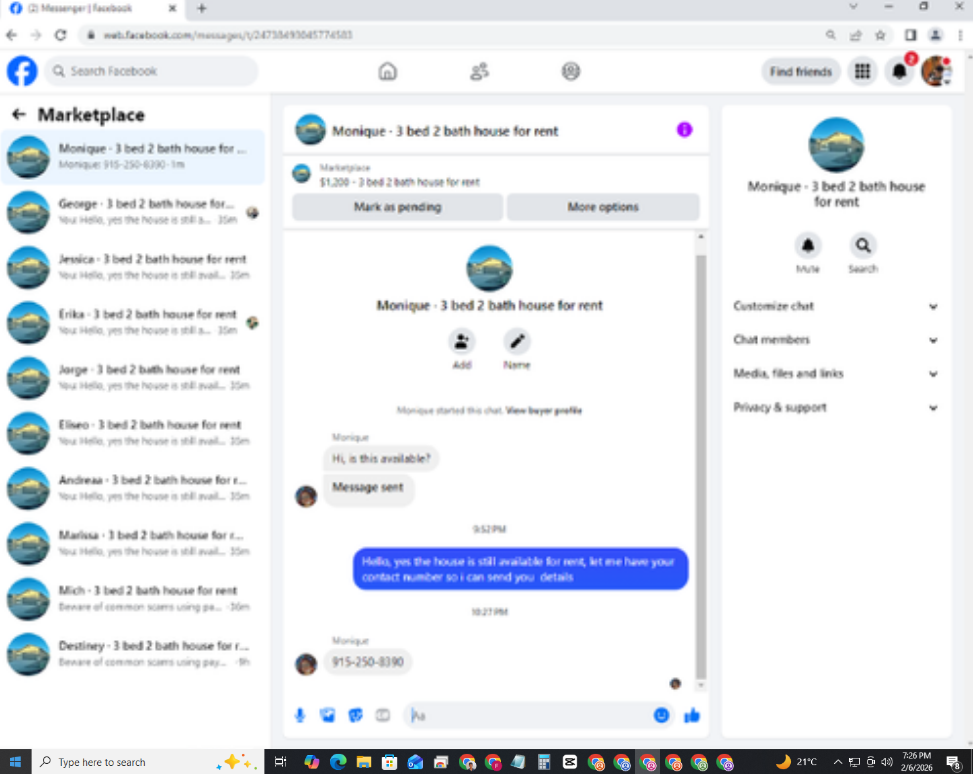Click Add people icon in chat
Screen dimensions: 973x774
click(461, 341)
